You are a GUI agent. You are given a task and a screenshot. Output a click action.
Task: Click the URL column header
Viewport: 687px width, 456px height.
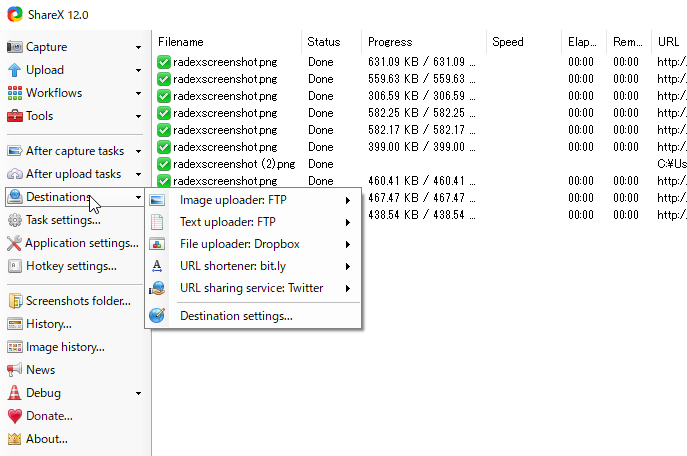(669, 42)
